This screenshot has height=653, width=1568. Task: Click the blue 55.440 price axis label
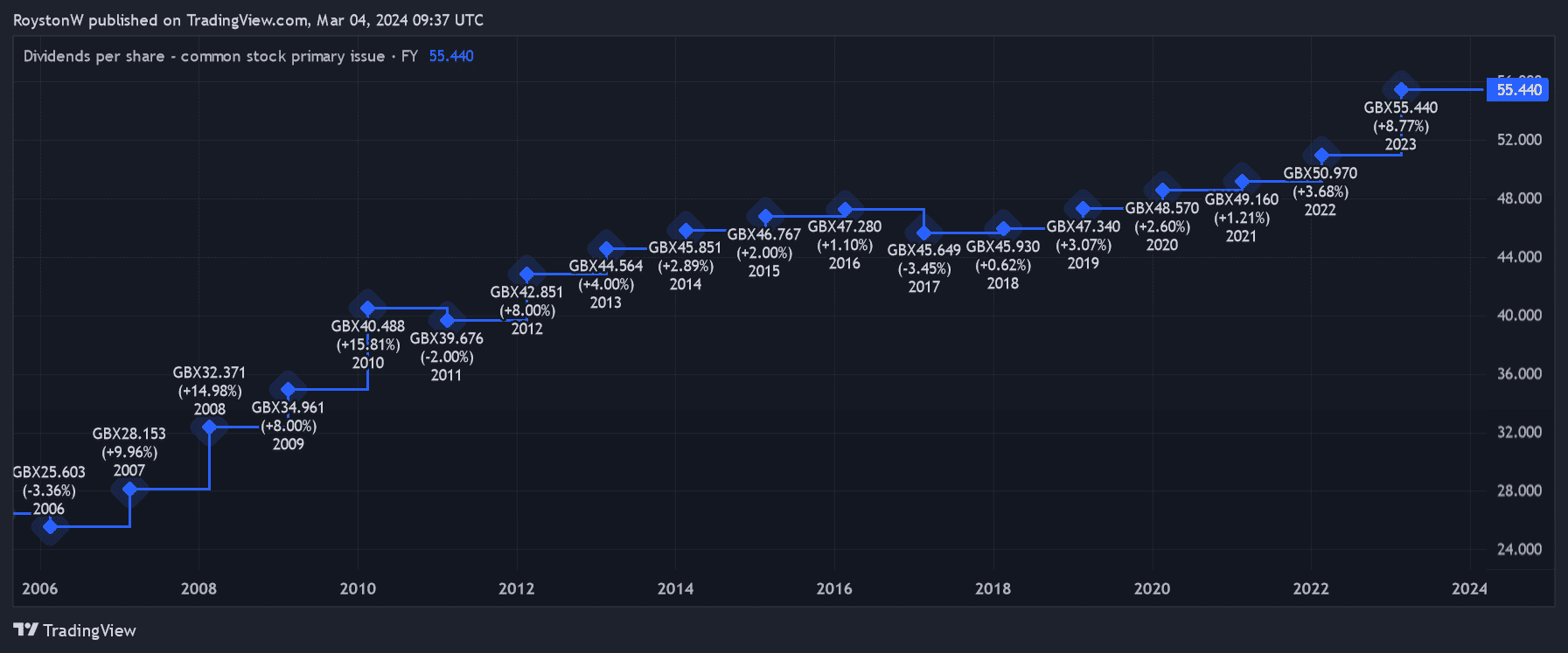click(x=1518, y=89)
